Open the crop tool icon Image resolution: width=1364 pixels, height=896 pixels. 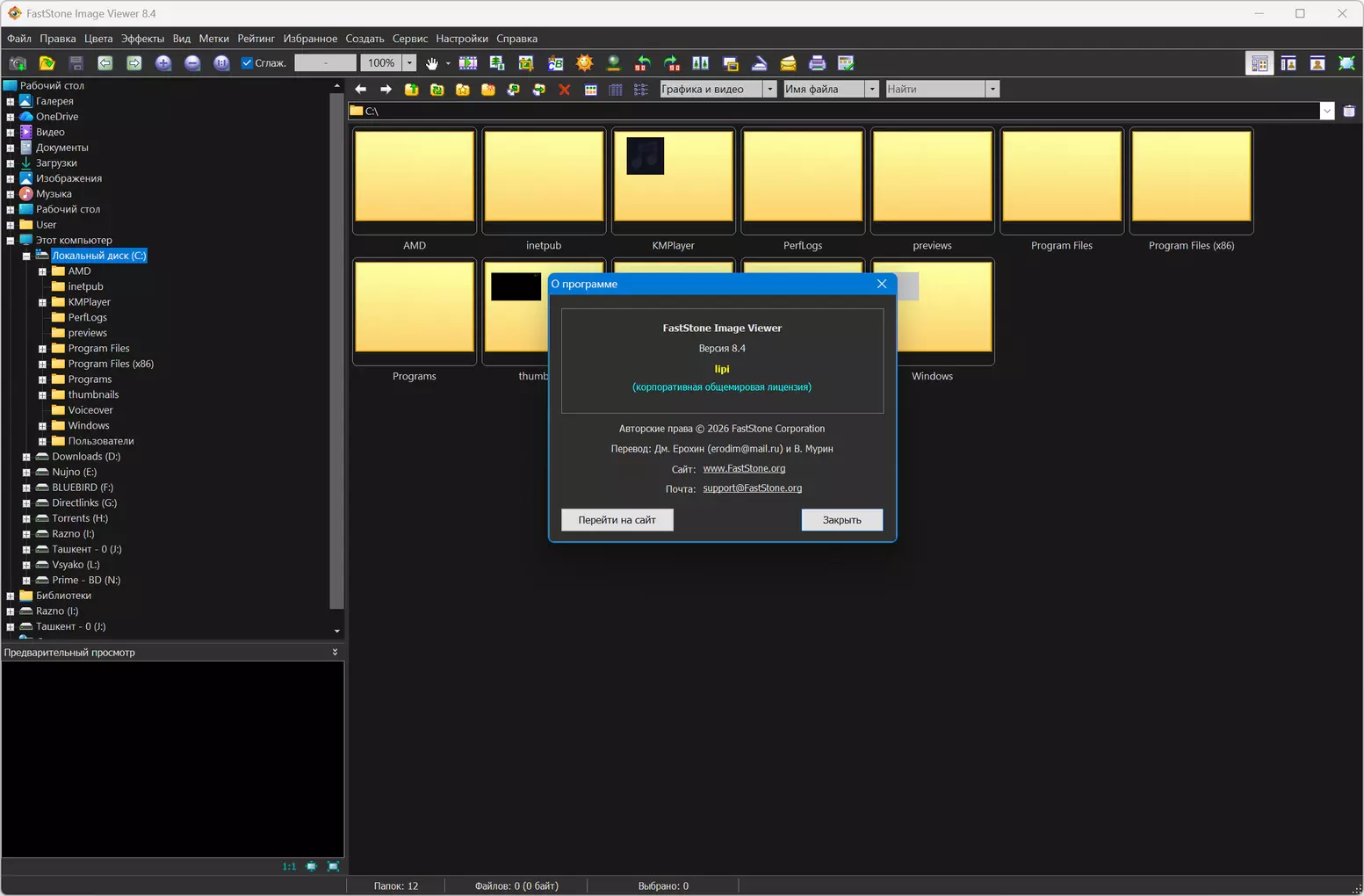[x=526, y=63]
